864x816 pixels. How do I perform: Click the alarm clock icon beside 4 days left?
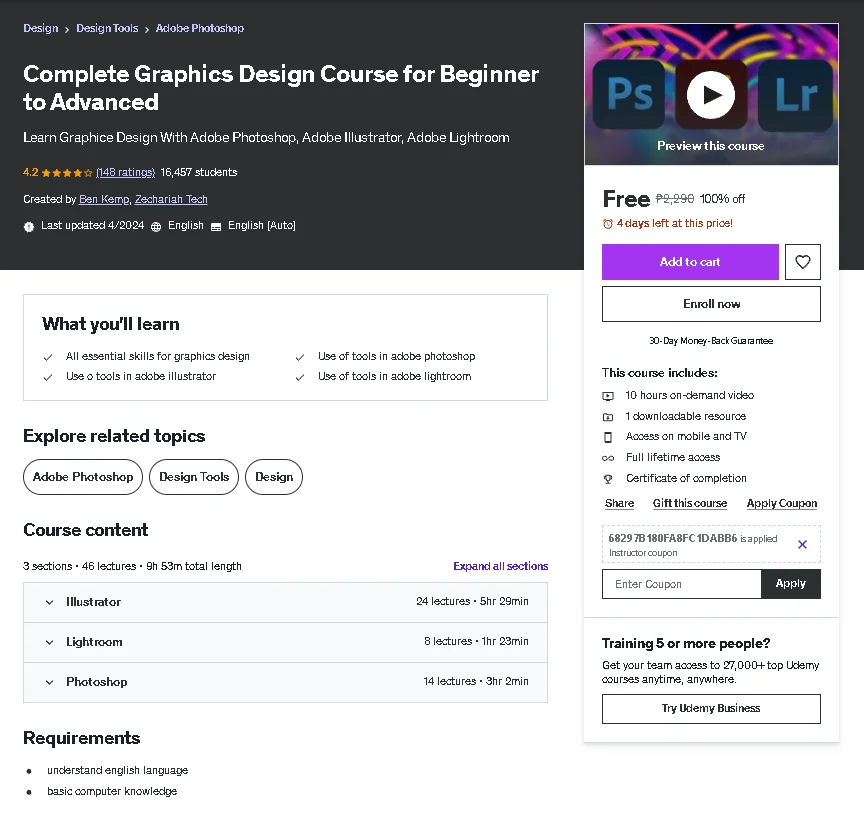tap(607, 224)
